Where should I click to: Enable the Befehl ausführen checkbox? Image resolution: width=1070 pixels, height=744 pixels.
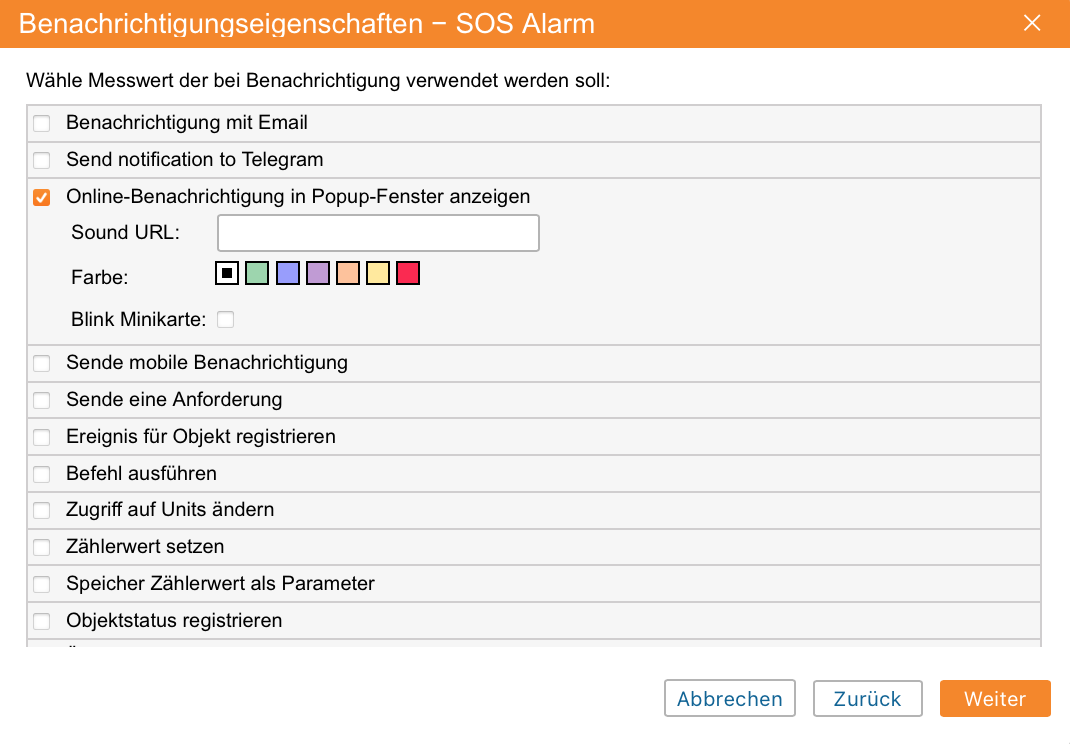coord(42,474)
